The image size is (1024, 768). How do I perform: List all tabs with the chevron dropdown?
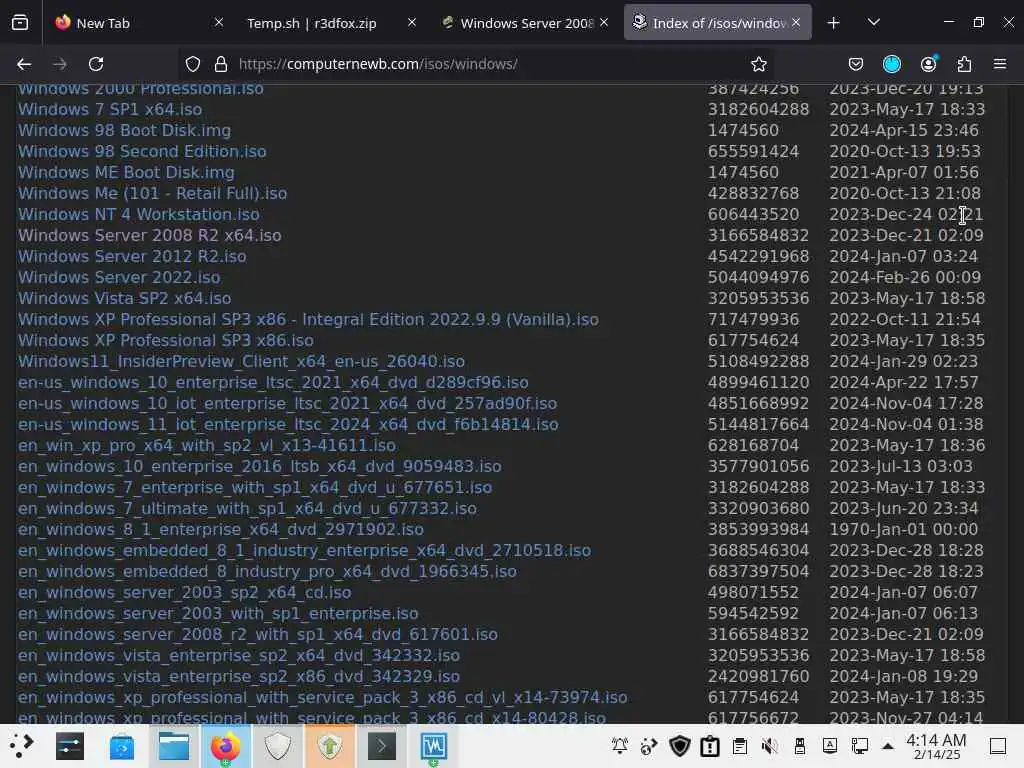(x=874, y=23)
